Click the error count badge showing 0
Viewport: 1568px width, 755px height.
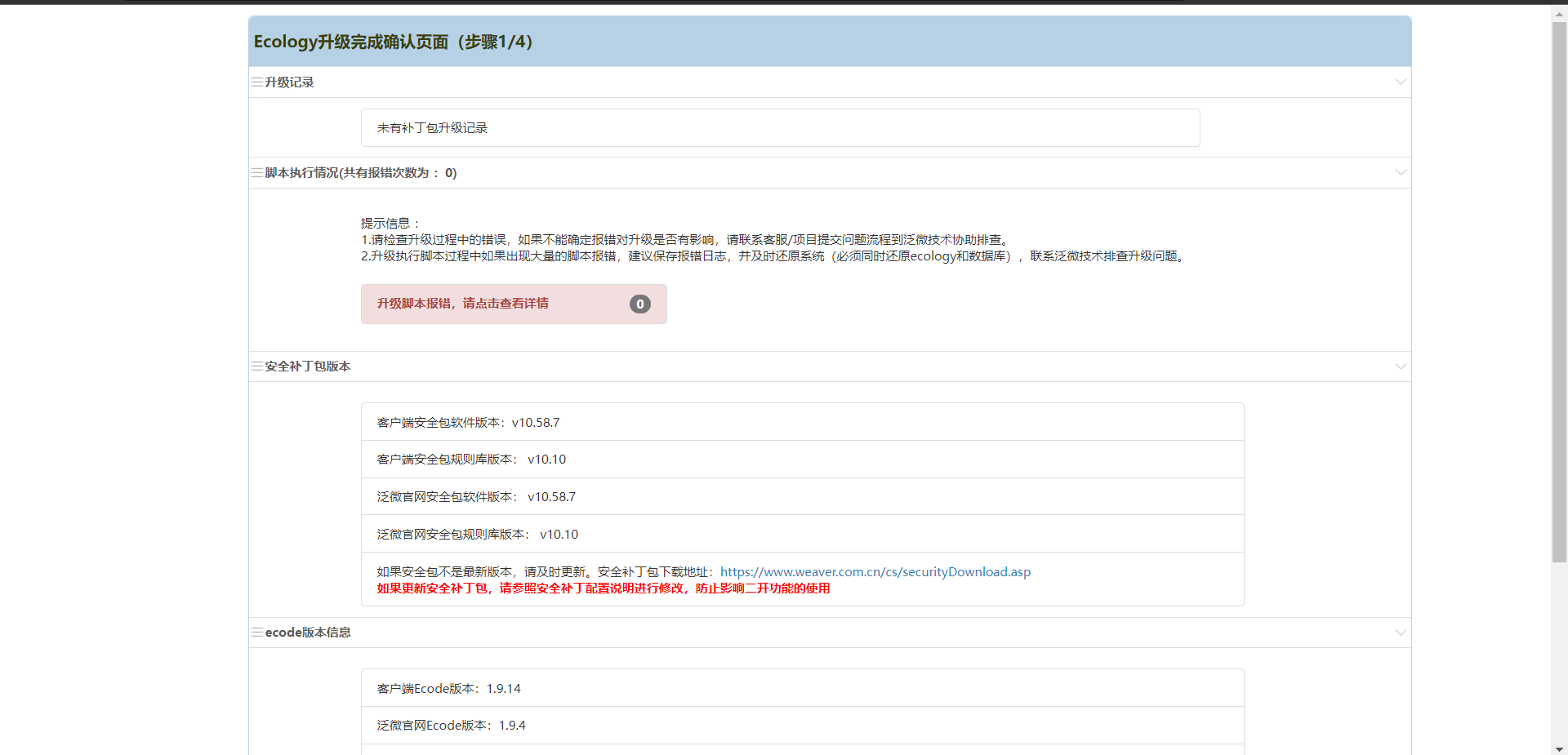pyautogui.click(x=640, y=304)
